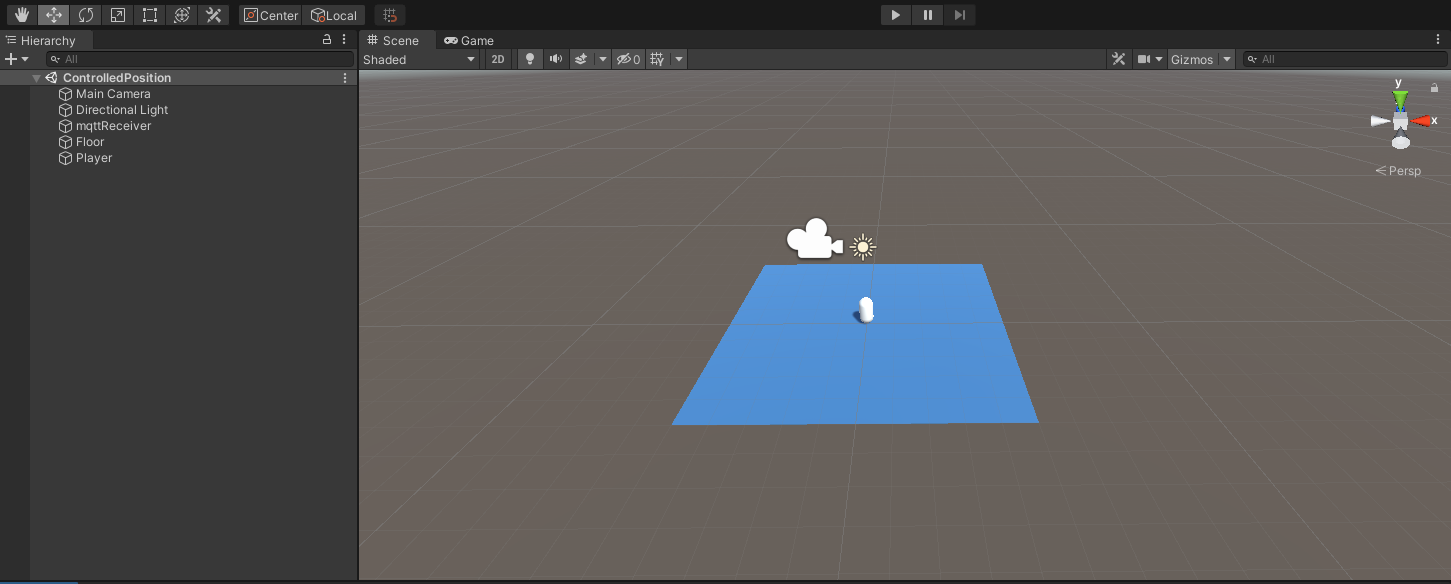The image size is (1451, 584).
Task: Select the Scale tool
Action: pyautogui.click(x=118, y=15)
